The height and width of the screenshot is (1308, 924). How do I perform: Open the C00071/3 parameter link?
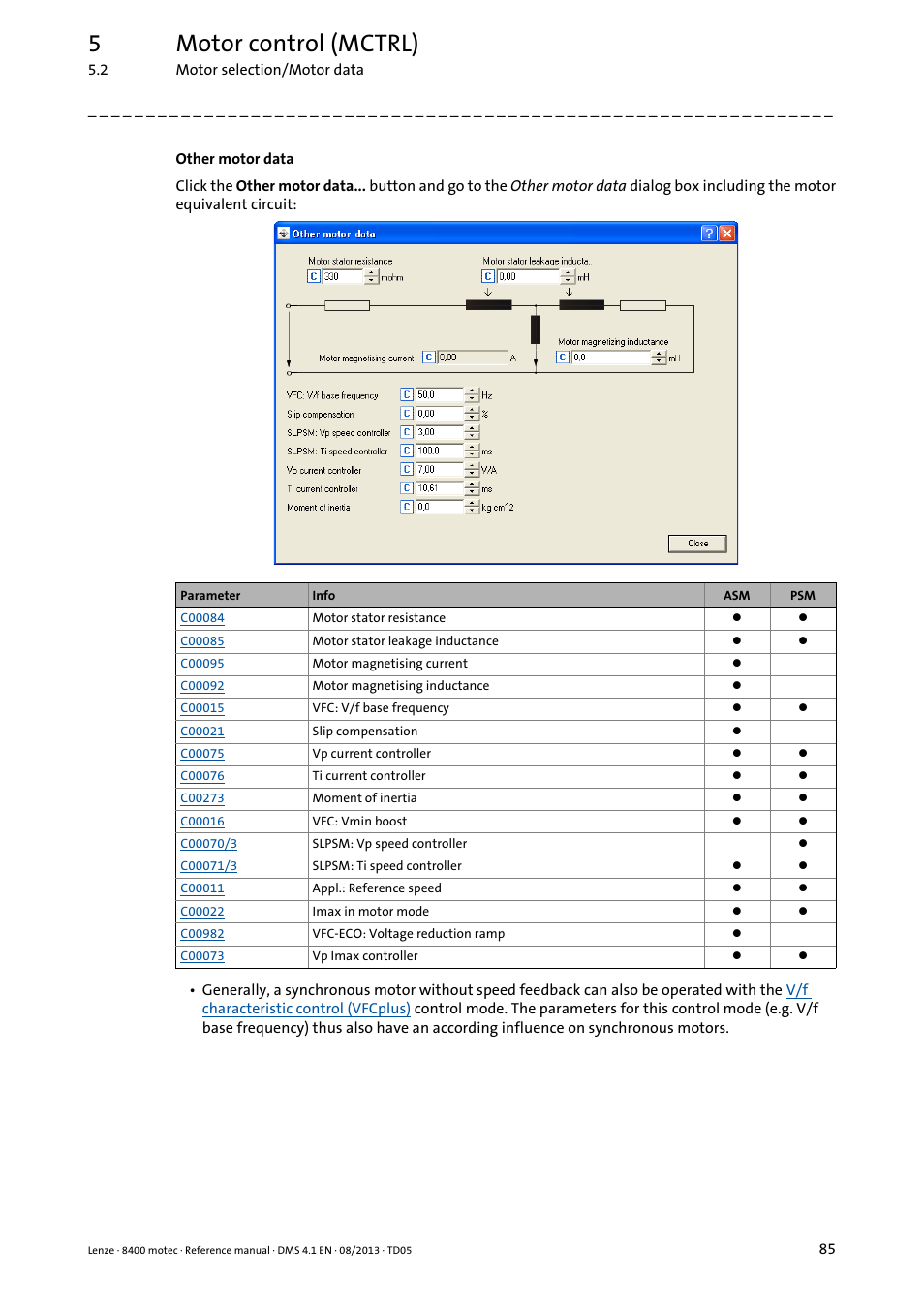click(209, 866)
